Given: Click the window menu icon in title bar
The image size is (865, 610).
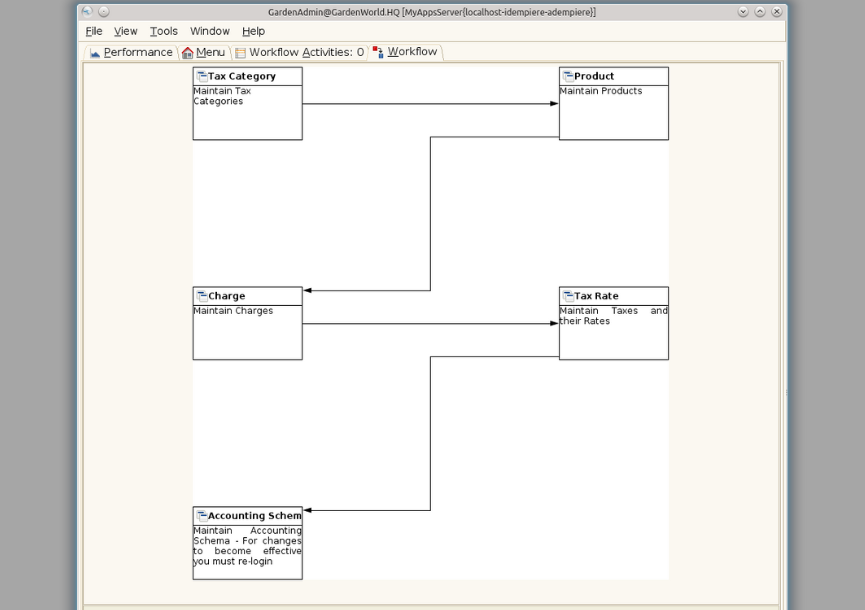Looking at the screenshot, I should [87, 12].
